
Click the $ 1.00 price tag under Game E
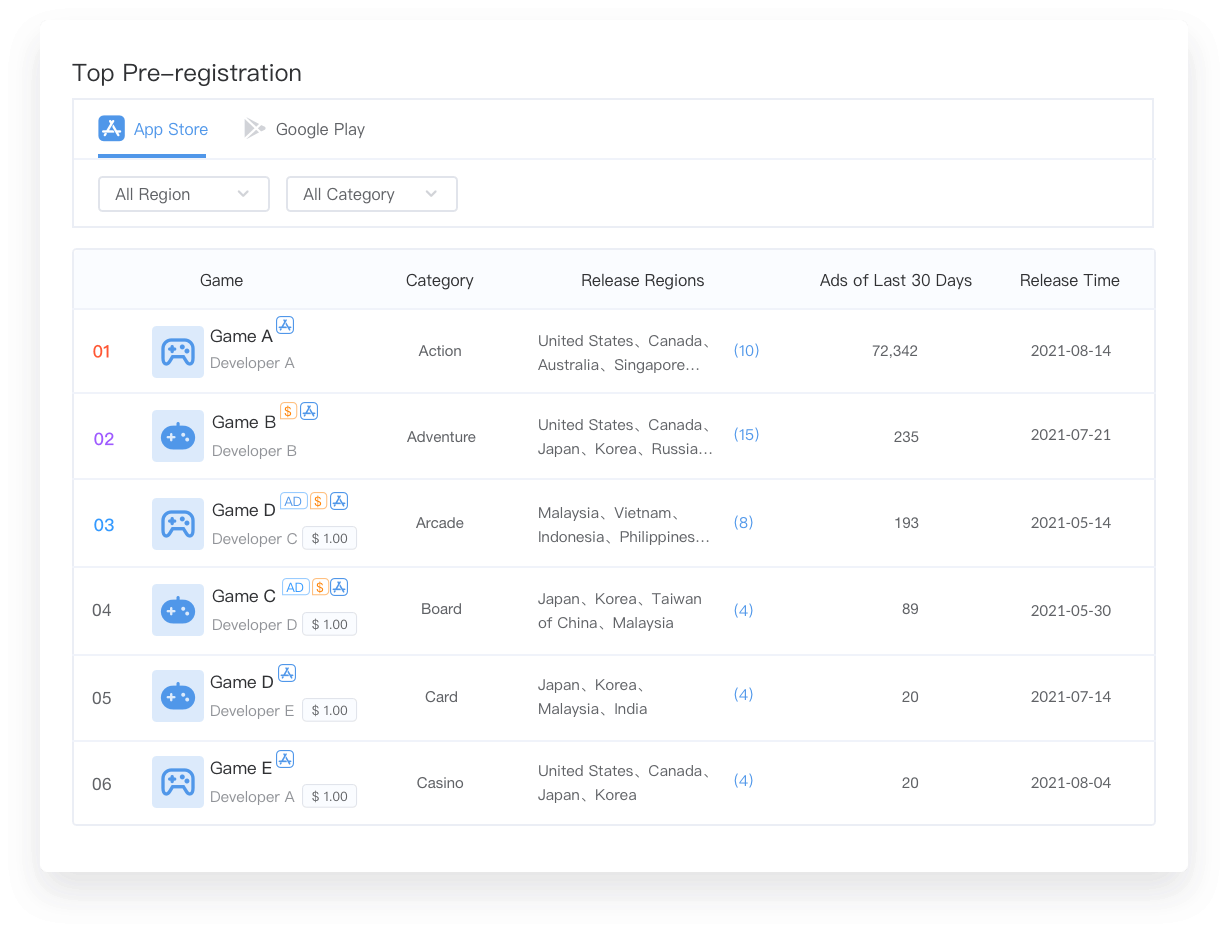[x=329, y=796]
